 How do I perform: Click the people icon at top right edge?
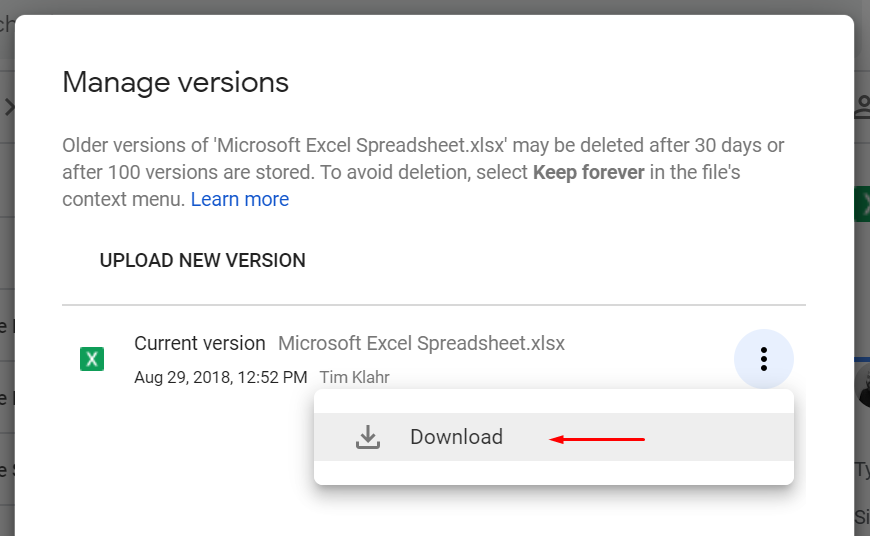tap(861, 107)
